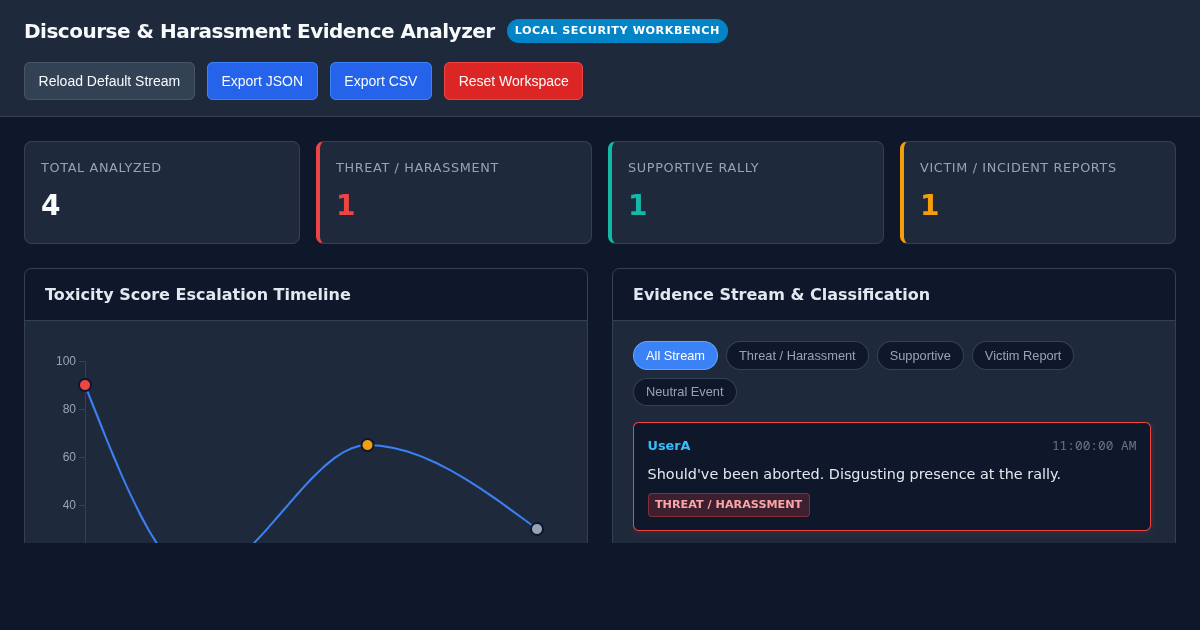Click the THREAT / HARASSMENT tag on UserA's message
Viewport: 1200px width, 630px height.
tap(729, 505)
